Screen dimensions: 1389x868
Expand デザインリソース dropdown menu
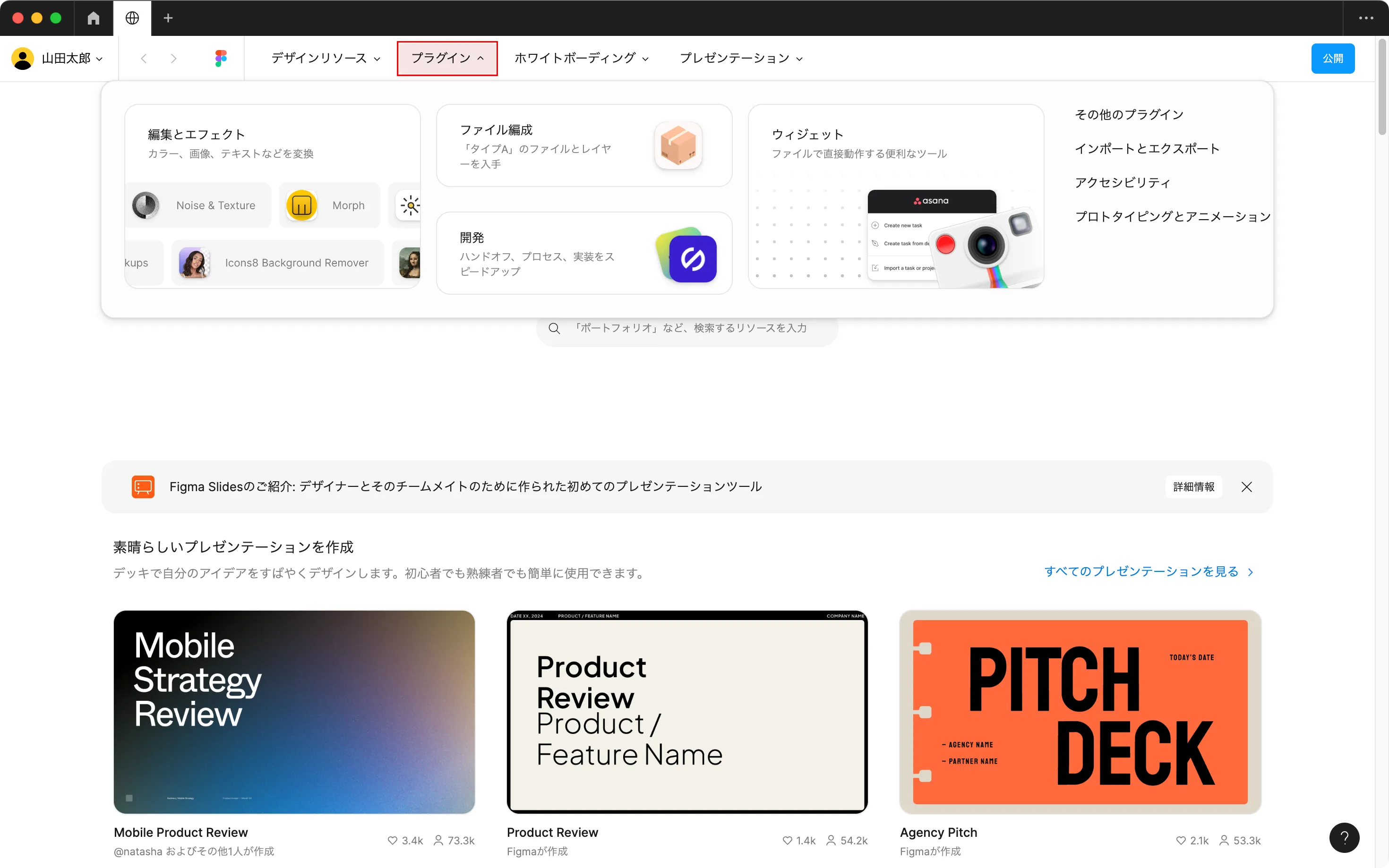click(x=326, y=58)
